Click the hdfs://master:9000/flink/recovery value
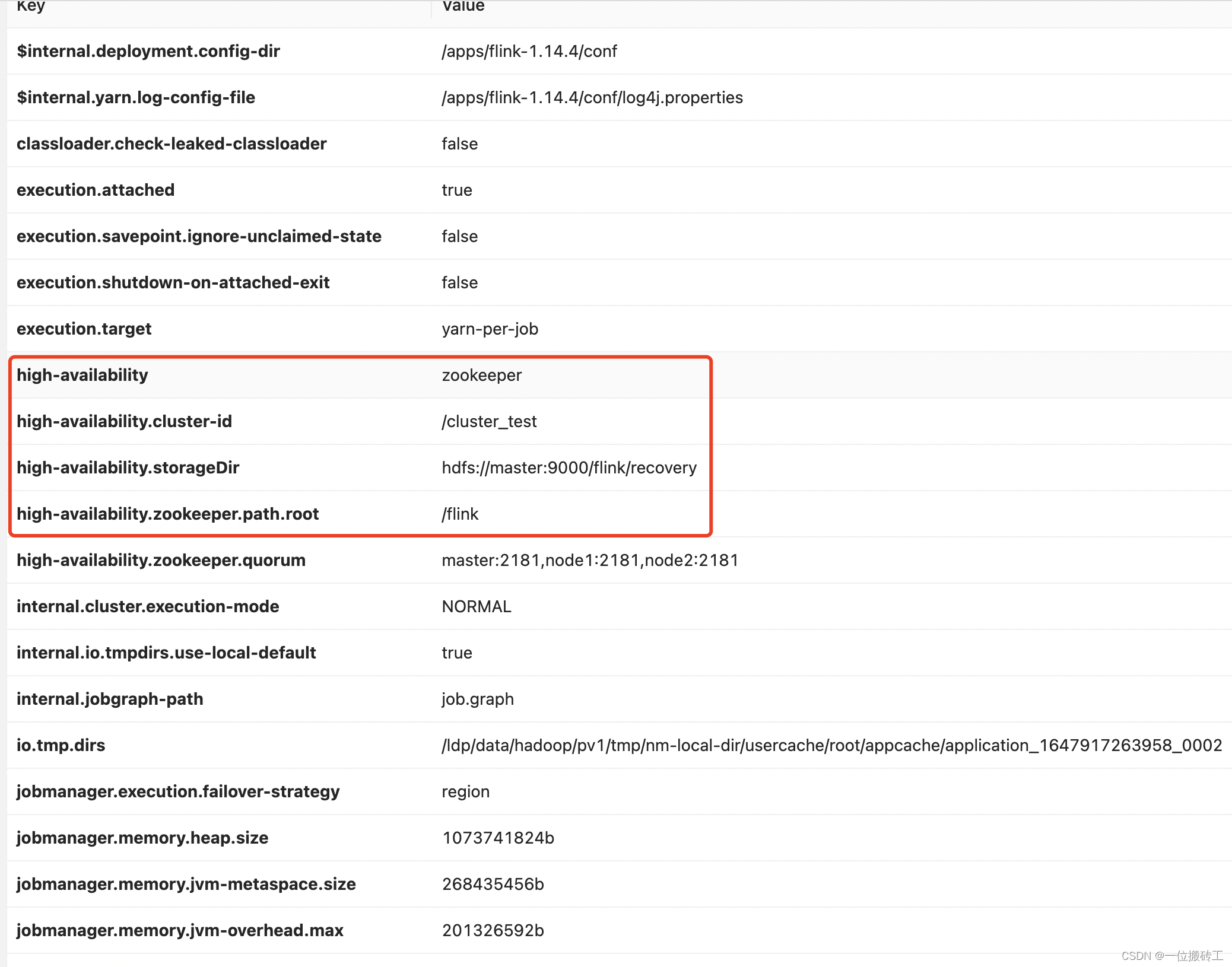Image resolution: width=1232 pixels, height=967 pixels. (569, 467)
